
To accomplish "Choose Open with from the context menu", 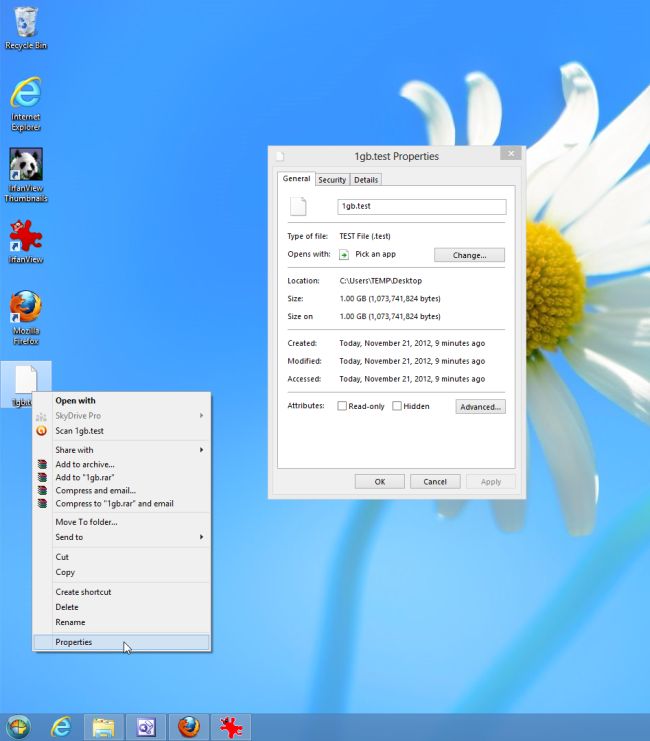I will click(x=121, y=400).
